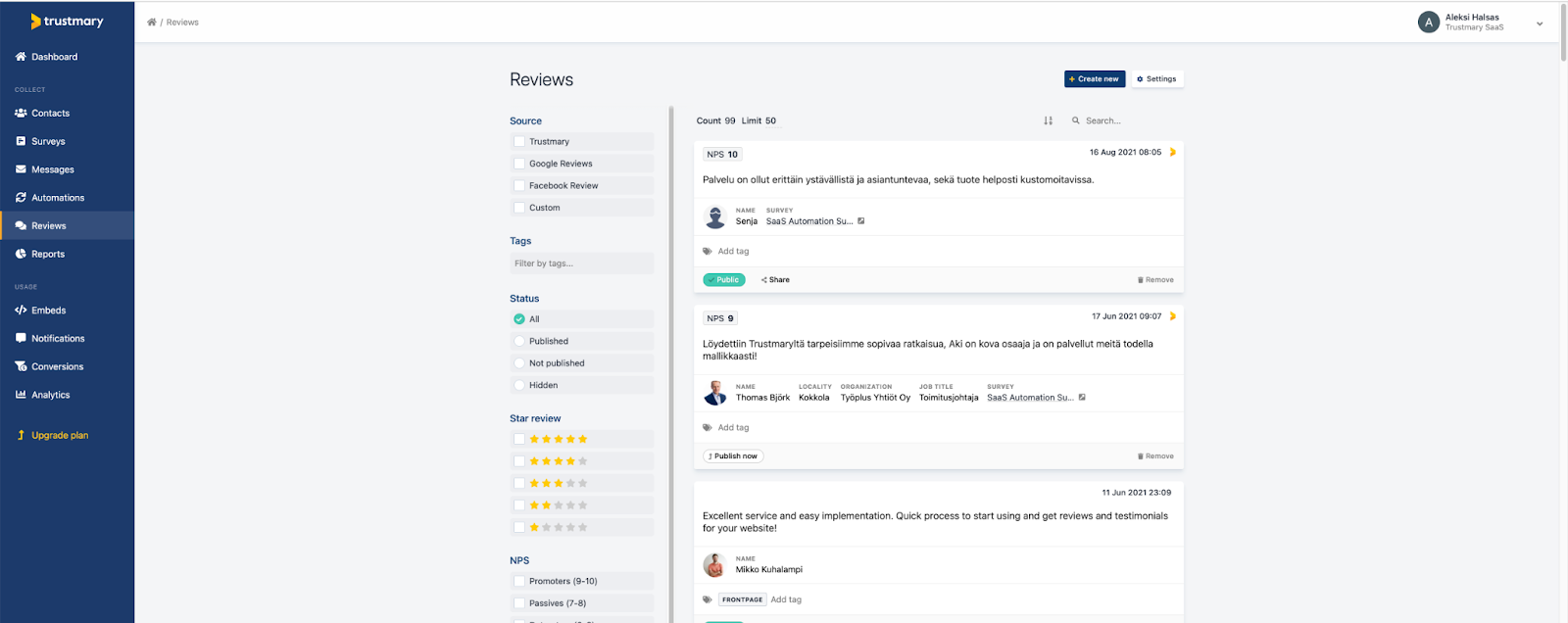Image resolution: width=1568 pixels, height=623 pixels.
Task: Check Google Reviews source filter
Action: (519, 164)
